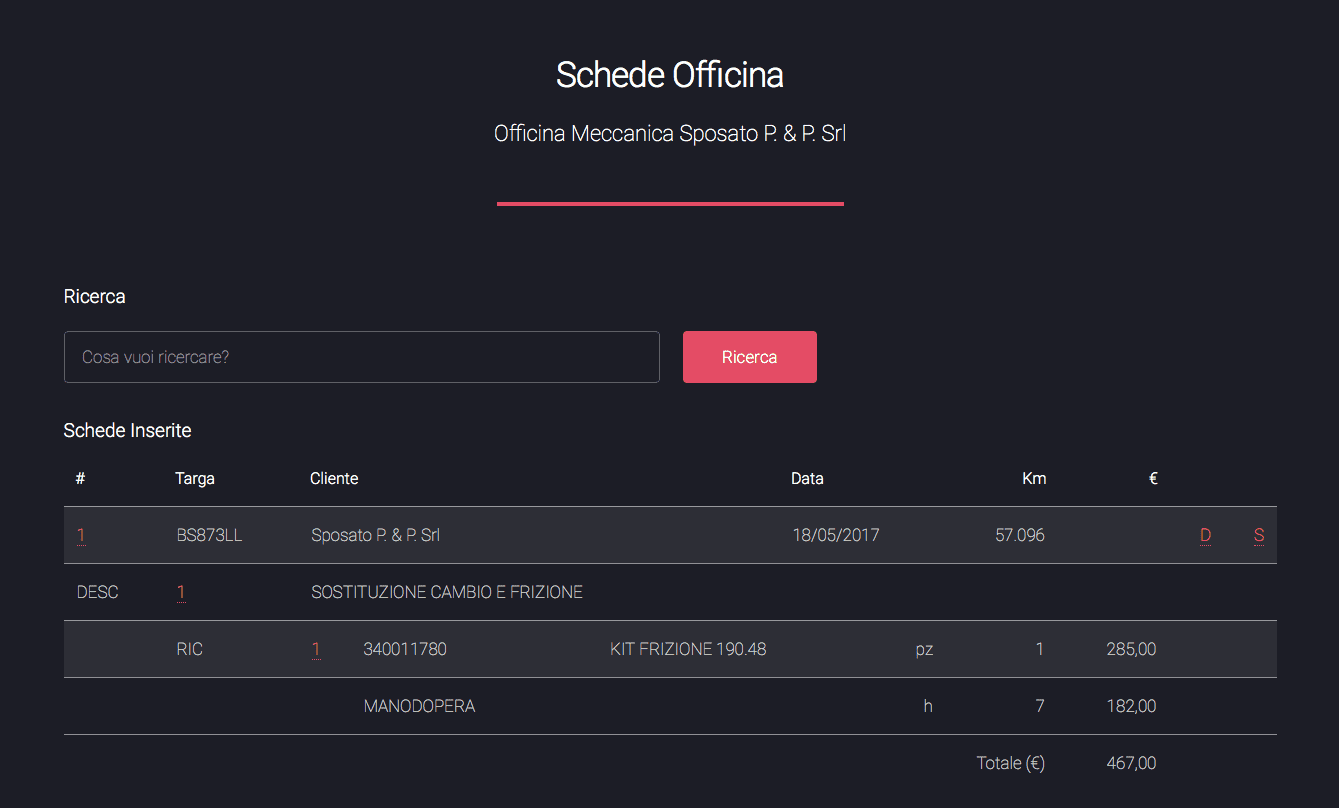Select part code 340011780
Screen dimensions: 1339x808
click(x=405, y=649)
